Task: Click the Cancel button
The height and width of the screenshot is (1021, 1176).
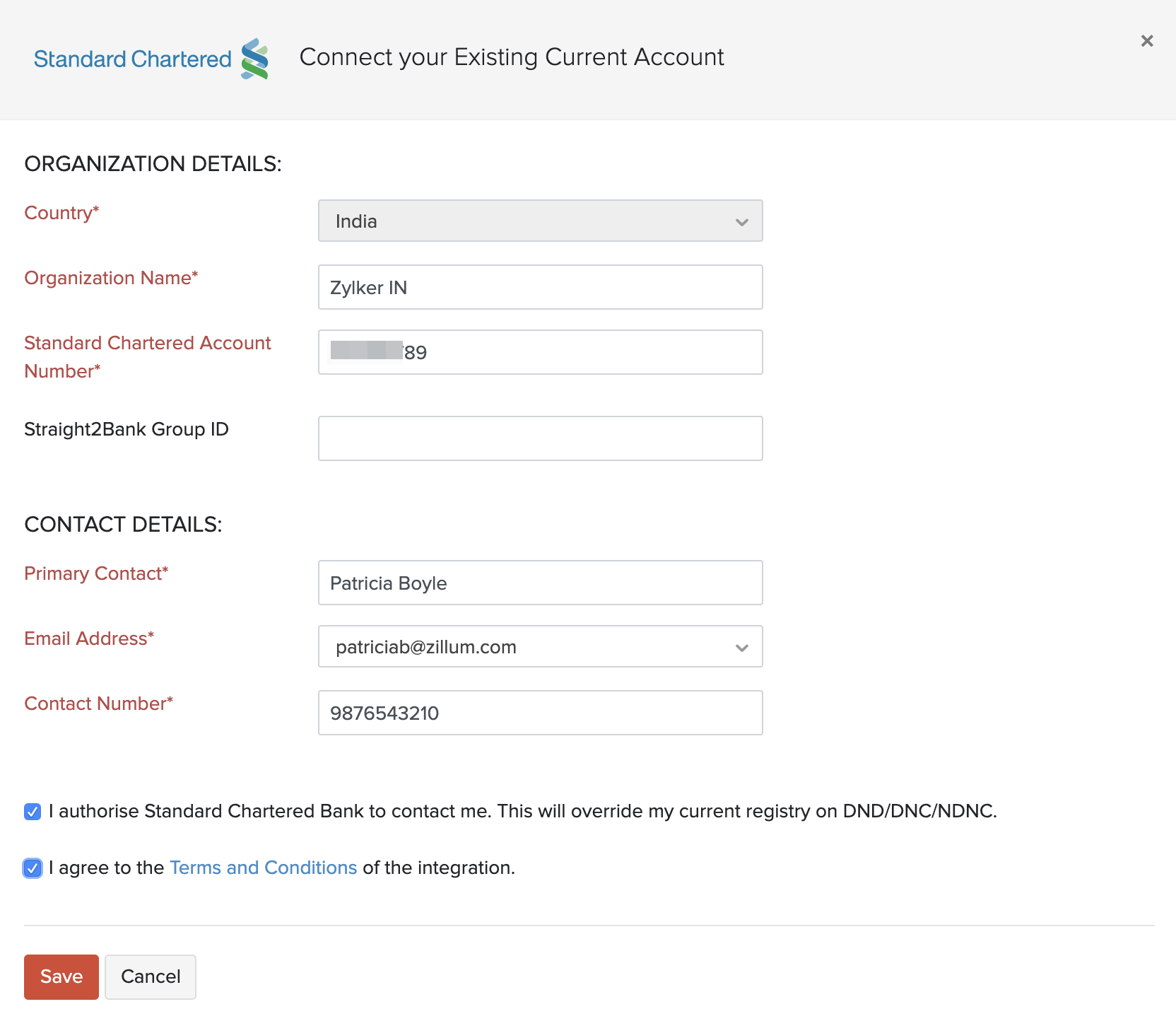Action: [x=151, y=976]
